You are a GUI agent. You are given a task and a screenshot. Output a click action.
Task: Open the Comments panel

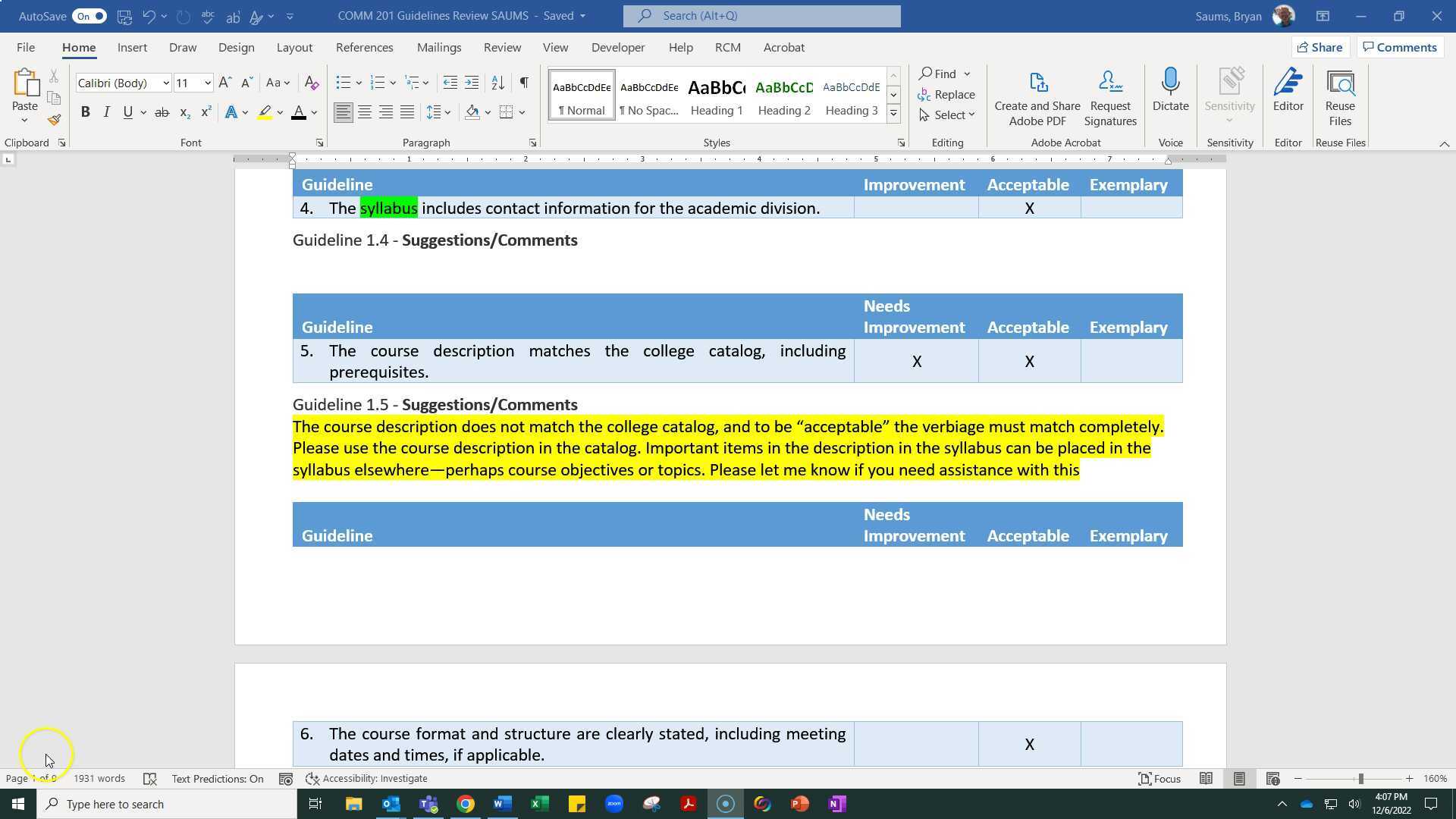[1400, 47]
